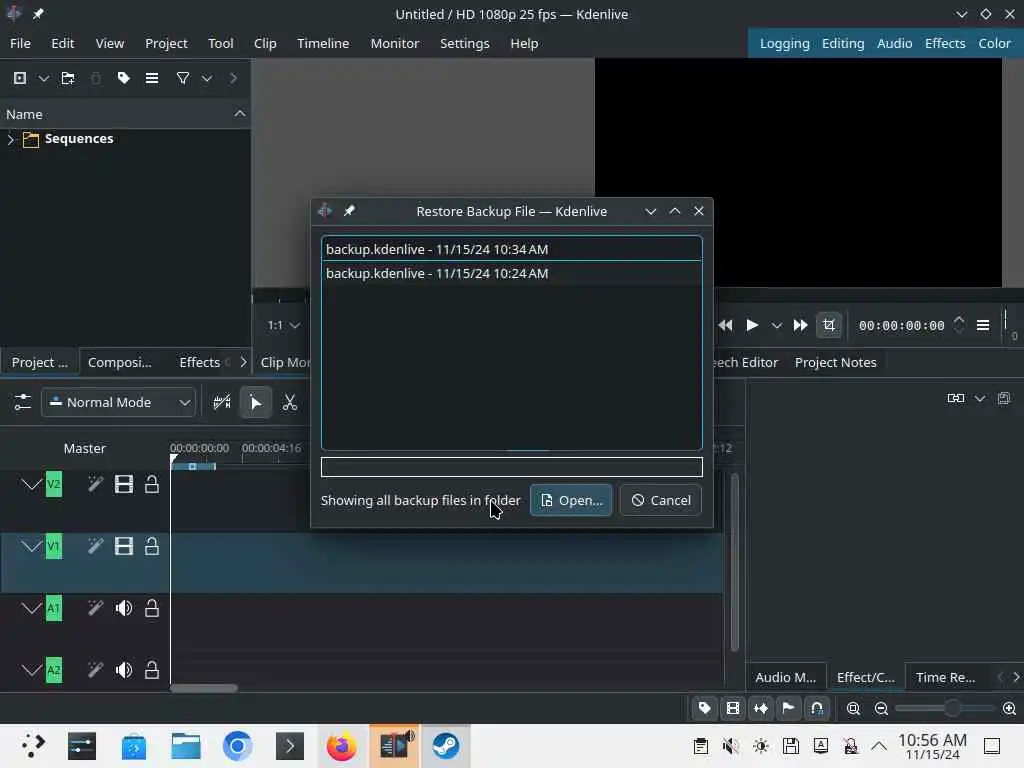1024x768 pixels.
Task: Open the 1:1 monitor zoom dropdown
Action: click(x=283, y=325)
